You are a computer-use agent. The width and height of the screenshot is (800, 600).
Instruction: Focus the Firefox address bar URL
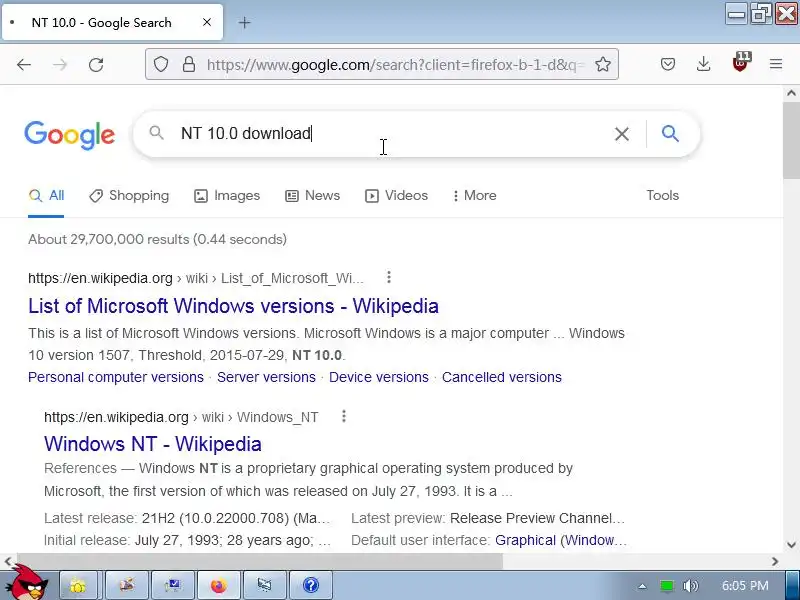click(395, 65)
